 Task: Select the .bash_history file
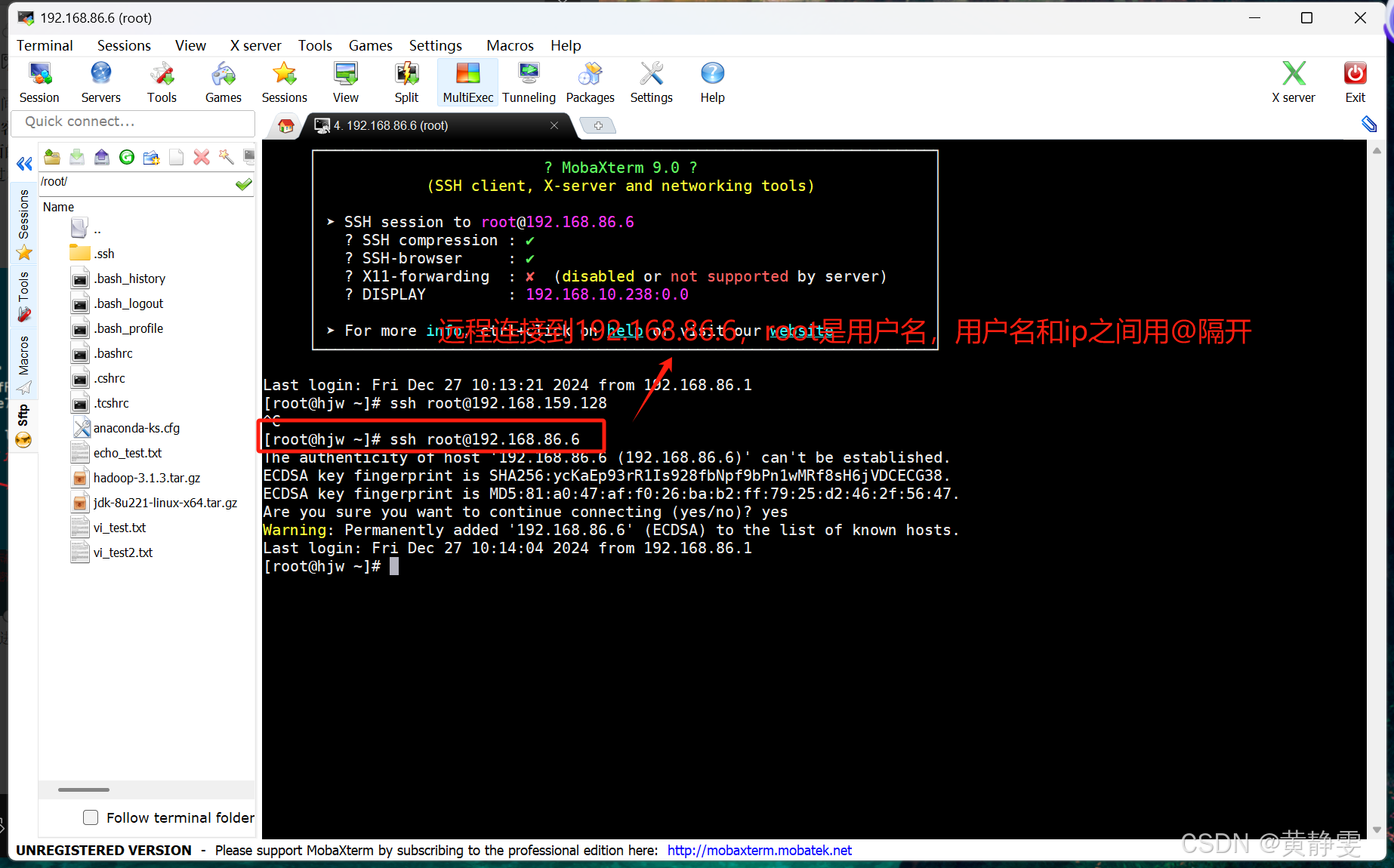pyautogui.click(x=119, y=279)
